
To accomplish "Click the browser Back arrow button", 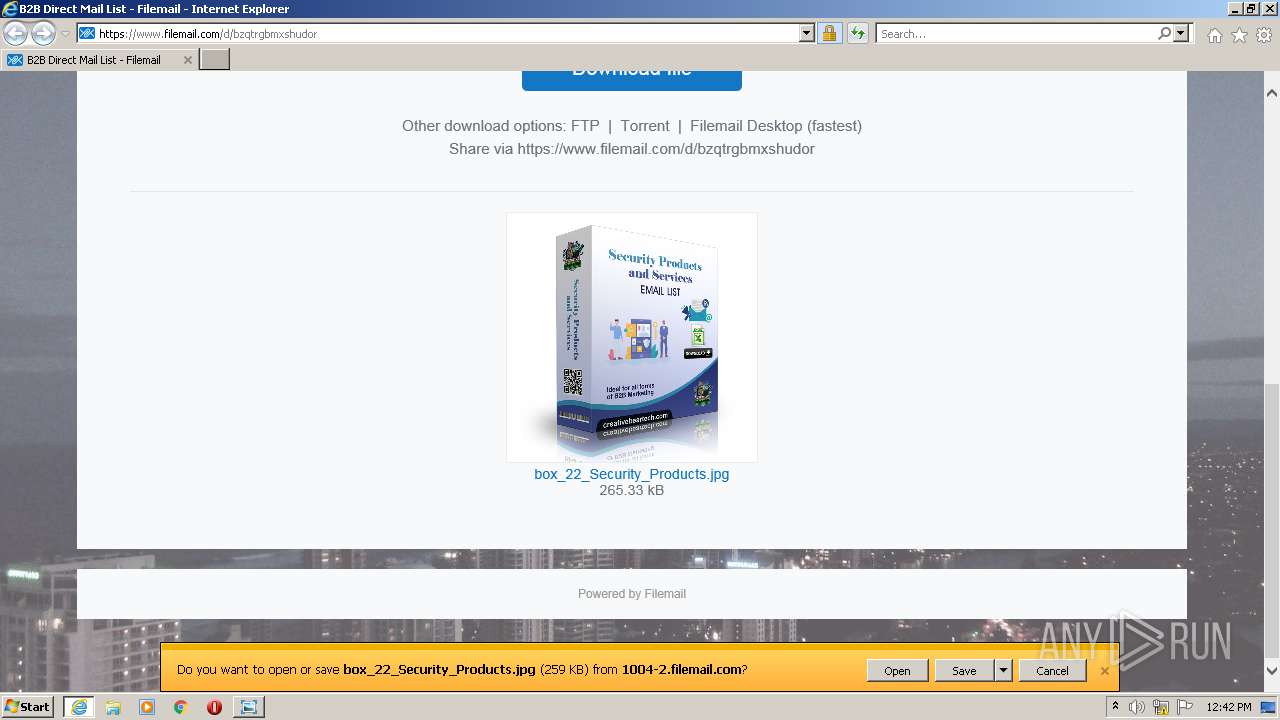I will (x=15, y=33).
